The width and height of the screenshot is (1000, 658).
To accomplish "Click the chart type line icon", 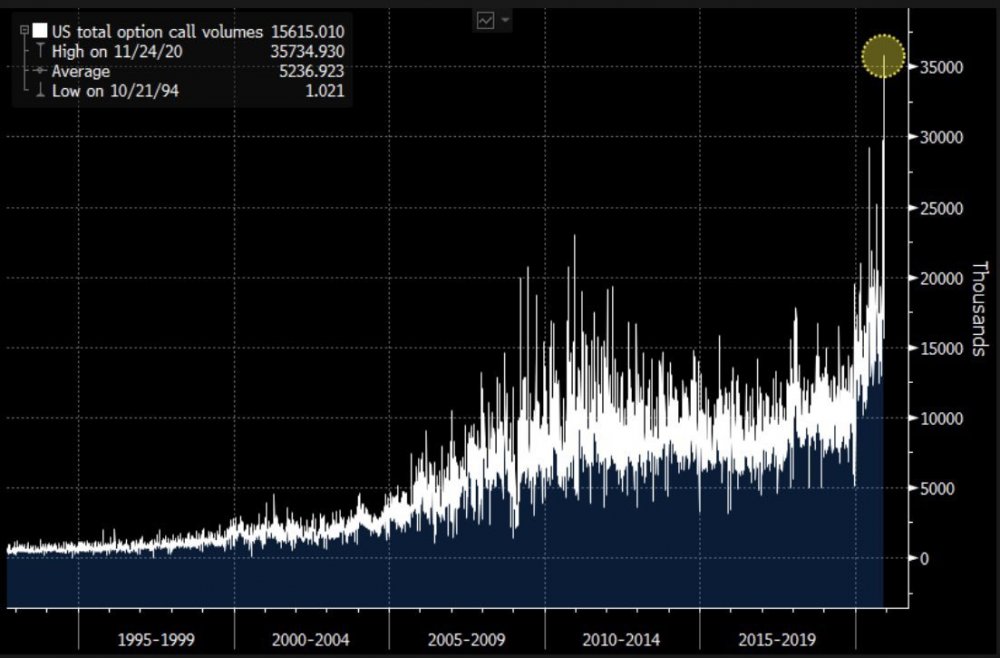I will click(x=485, y=20).
